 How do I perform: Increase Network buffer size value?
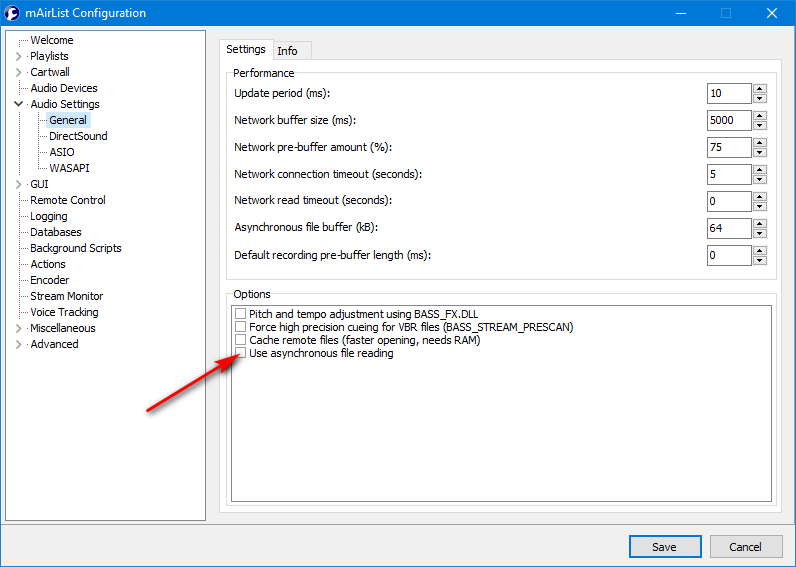pos(760,115)
